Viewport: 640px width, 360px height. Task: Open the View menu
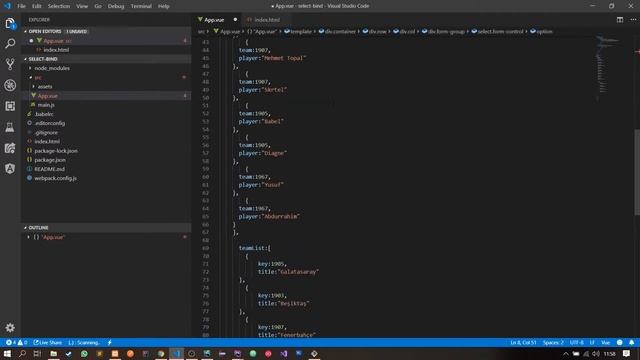pyautogui.click(x=82, y=6)
